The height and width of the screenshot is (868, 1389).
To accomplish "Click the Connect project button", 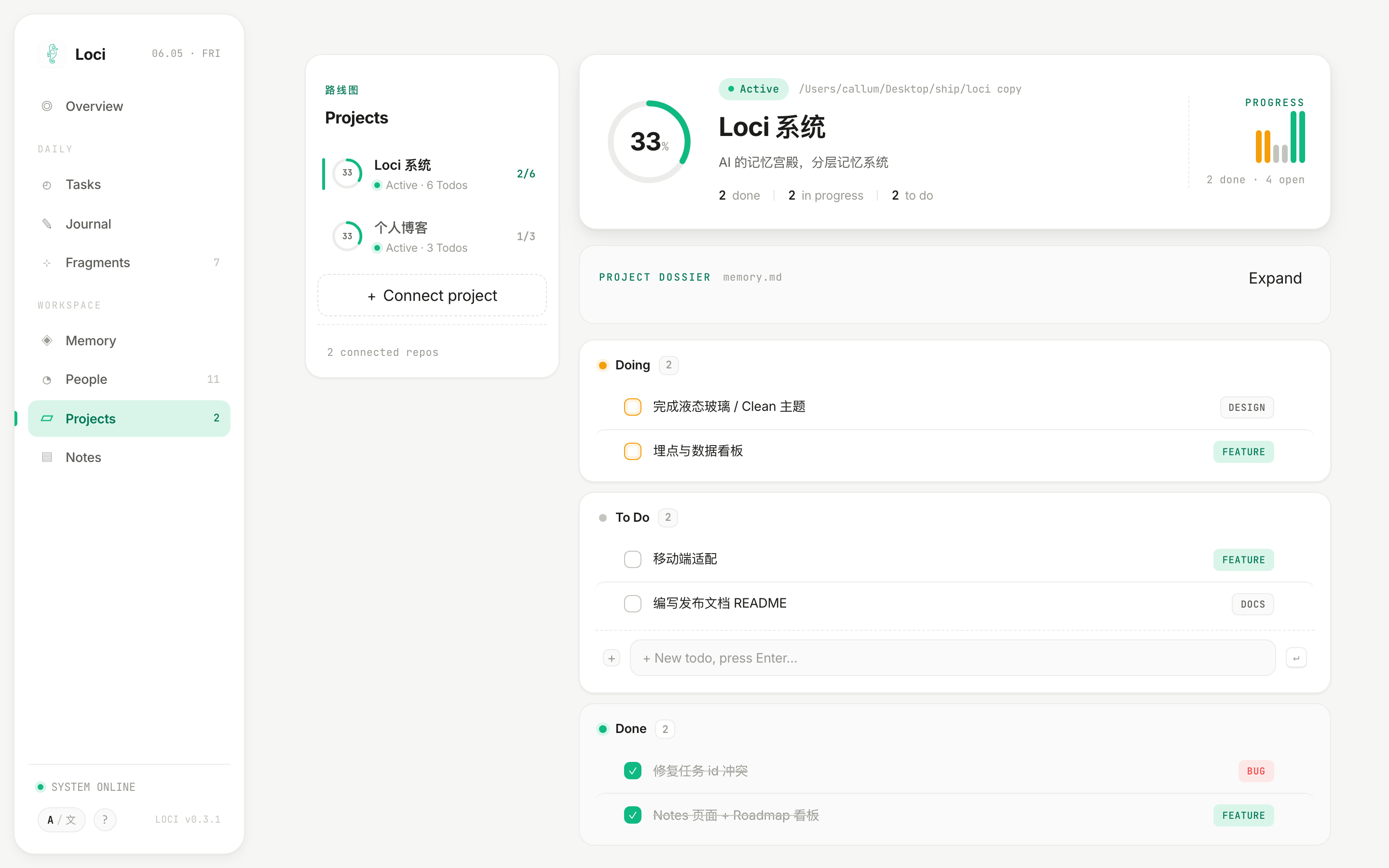I will coord(432,295).
